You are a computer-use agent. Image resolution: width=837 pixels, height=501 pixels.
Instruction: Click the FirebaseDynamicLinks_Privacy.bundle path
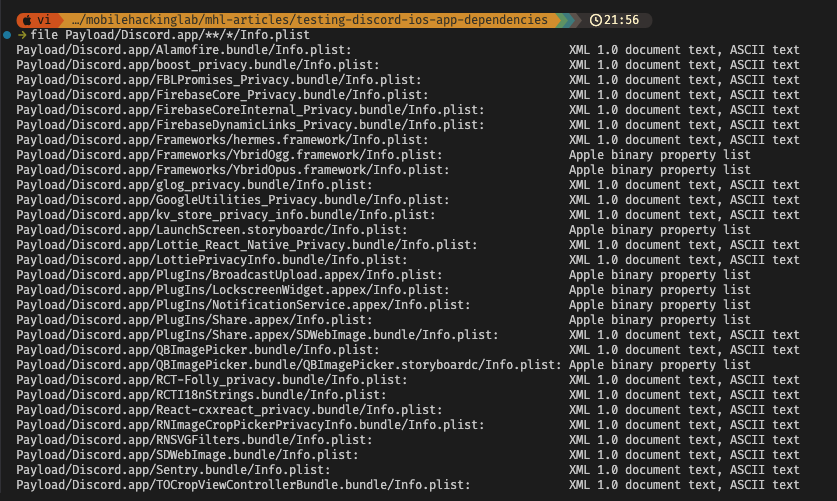[x=250, y=125]
